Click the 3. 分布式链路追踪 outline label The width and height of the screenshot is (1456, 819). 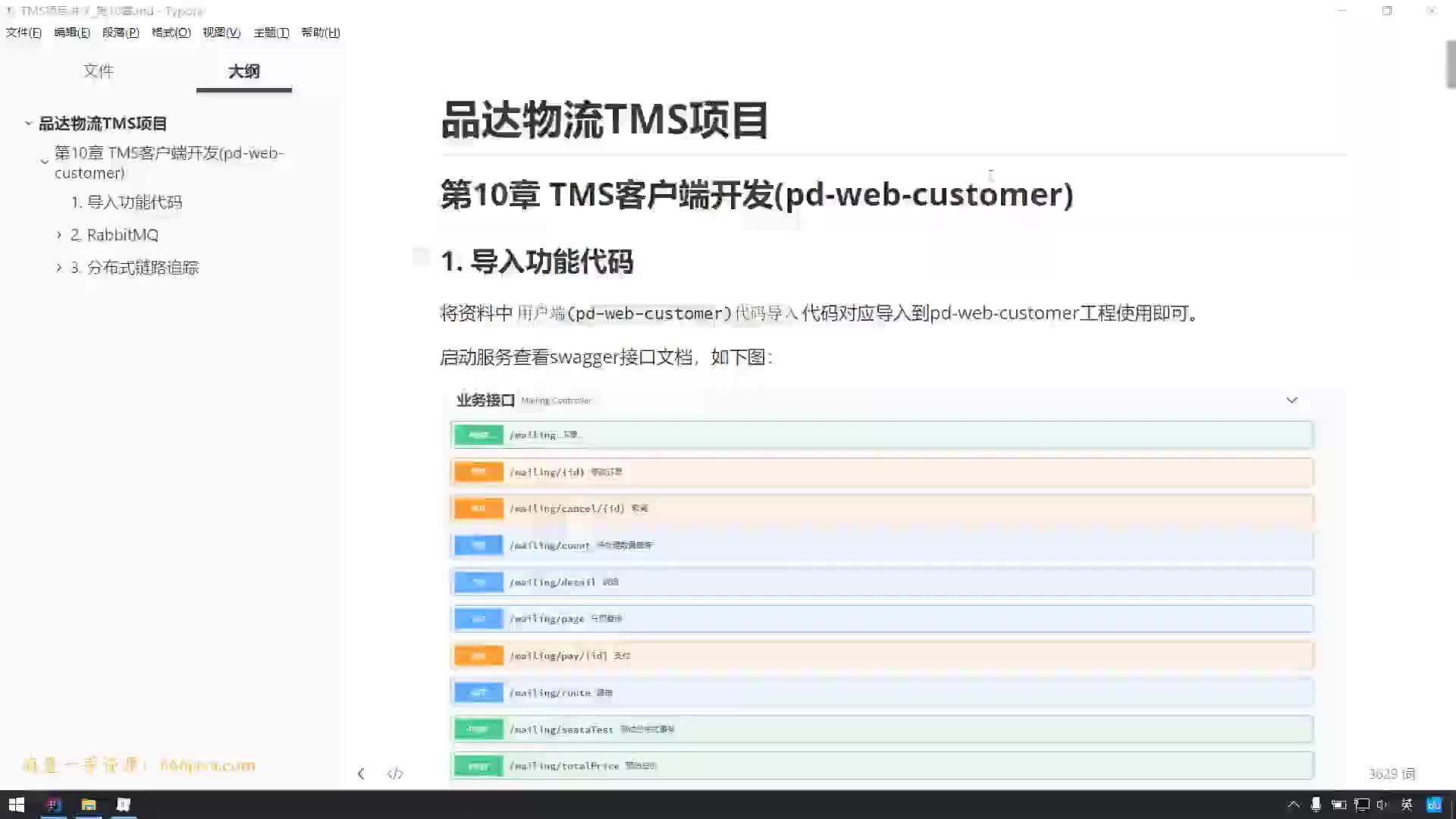[x=134, y=268]
